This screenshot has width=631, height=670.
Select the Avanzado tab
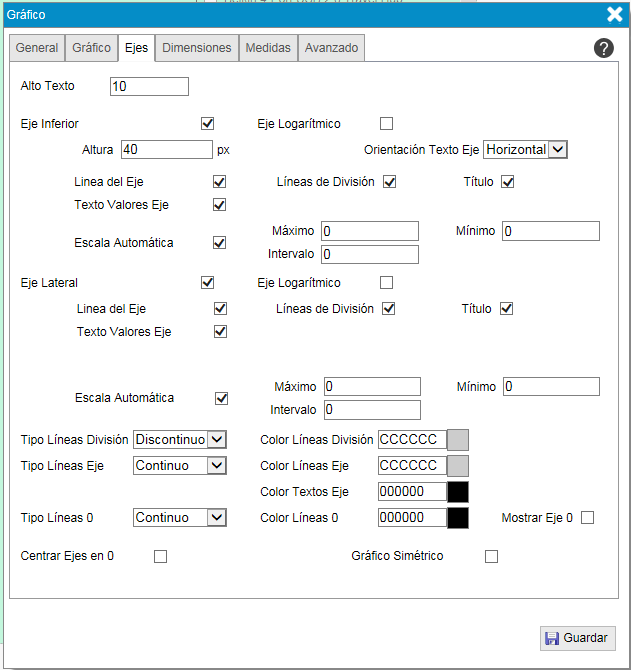[331, 48]
